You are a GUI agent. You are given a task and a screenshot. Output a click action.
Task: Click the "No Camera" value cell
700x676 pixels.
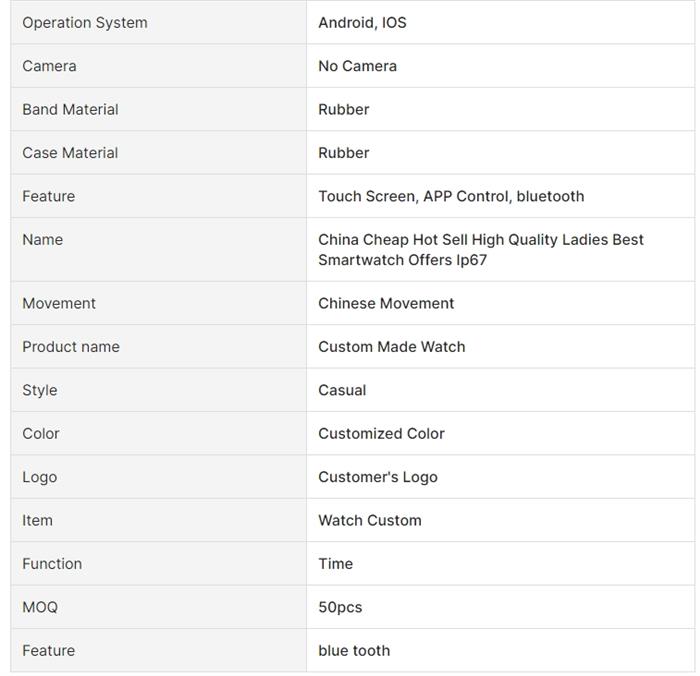(357, 66)
